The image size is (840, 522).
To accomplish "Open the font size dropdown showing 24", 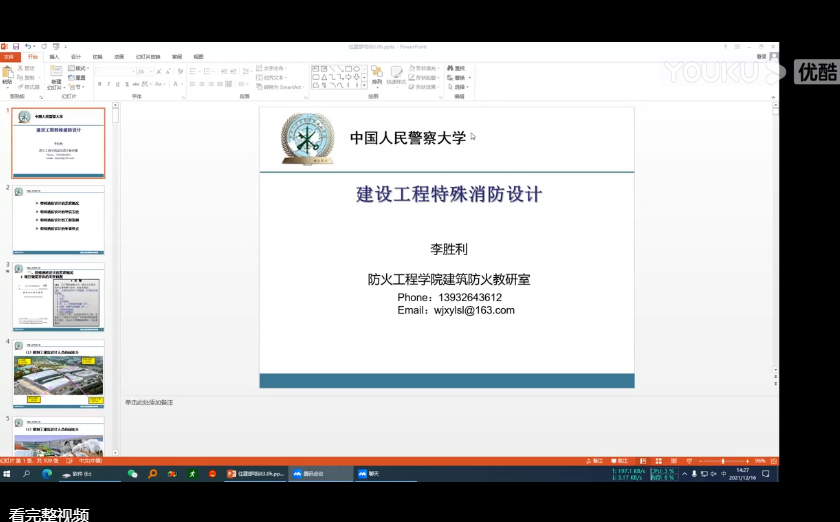I will 145,71.
